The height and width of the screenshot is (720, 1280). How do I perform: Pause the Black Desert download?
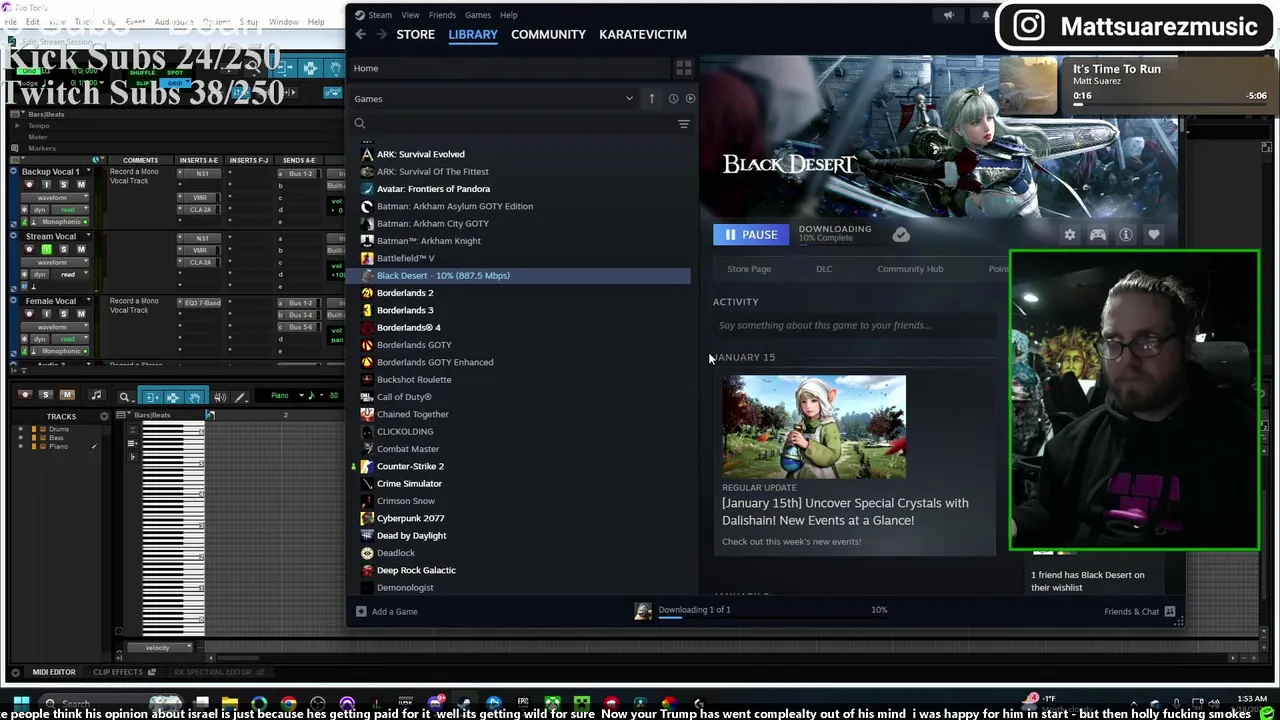(x=751, y=235)
